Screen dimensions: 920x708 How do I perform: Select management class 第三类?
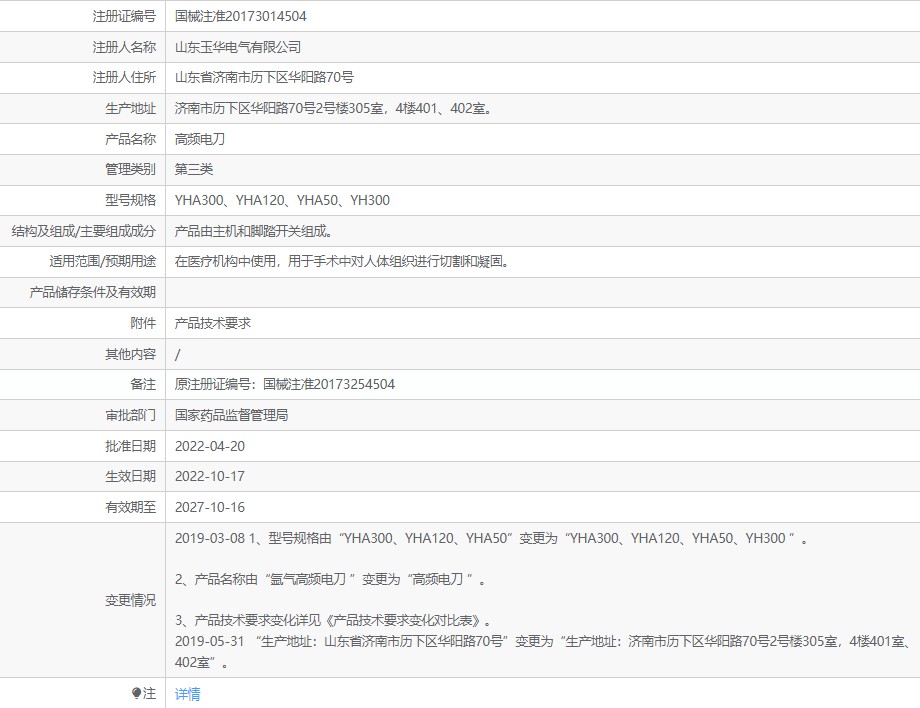194,170
